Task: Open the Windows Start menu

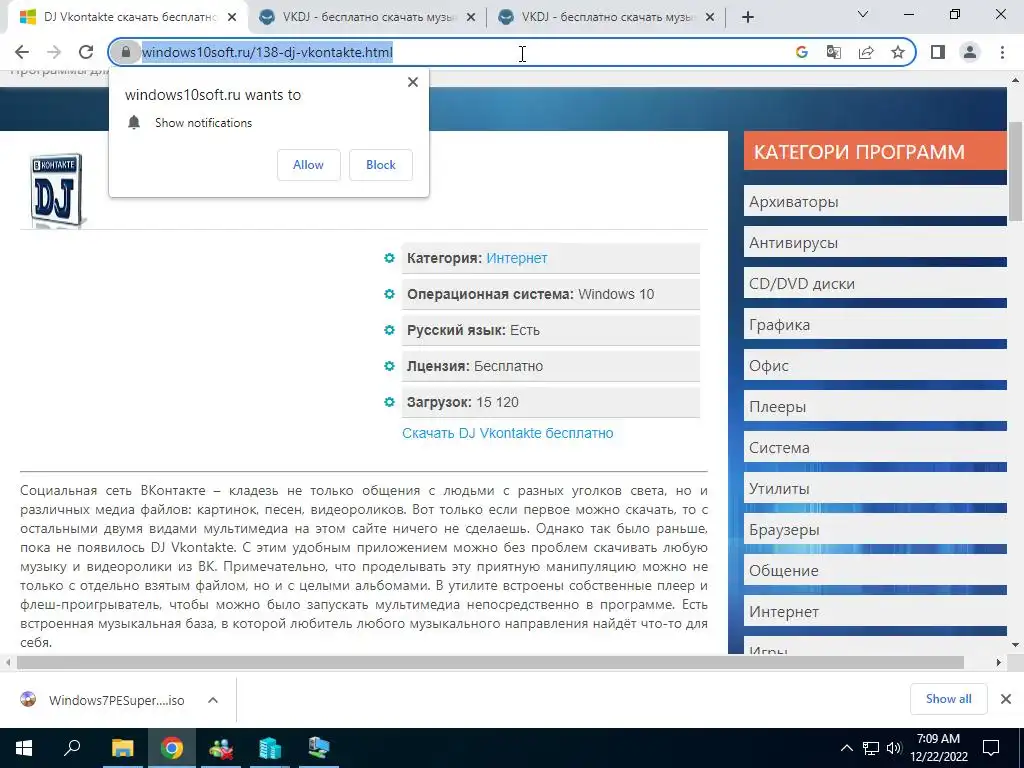Action: (24, 748)
